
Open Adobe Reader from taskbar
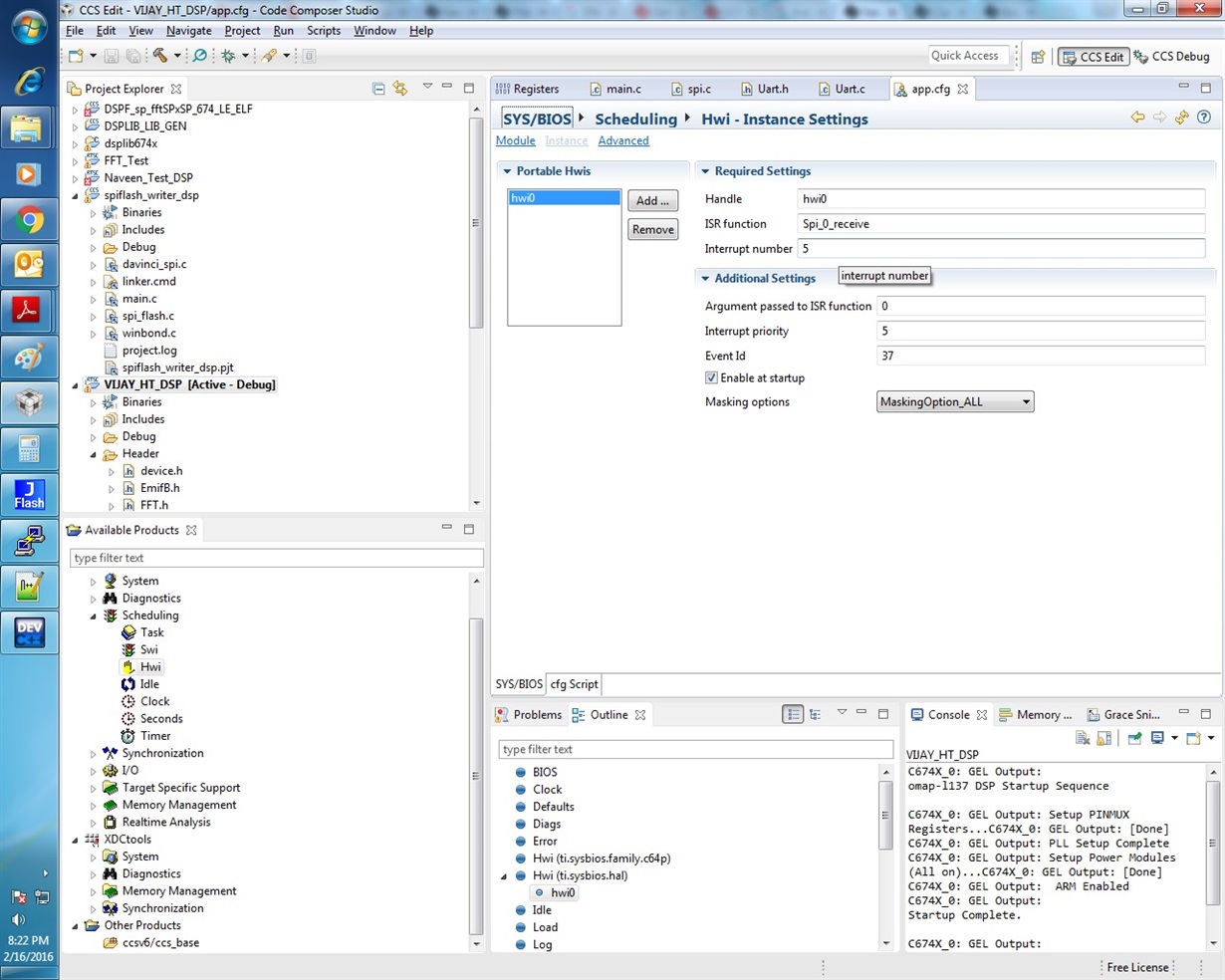coord(28,311)
